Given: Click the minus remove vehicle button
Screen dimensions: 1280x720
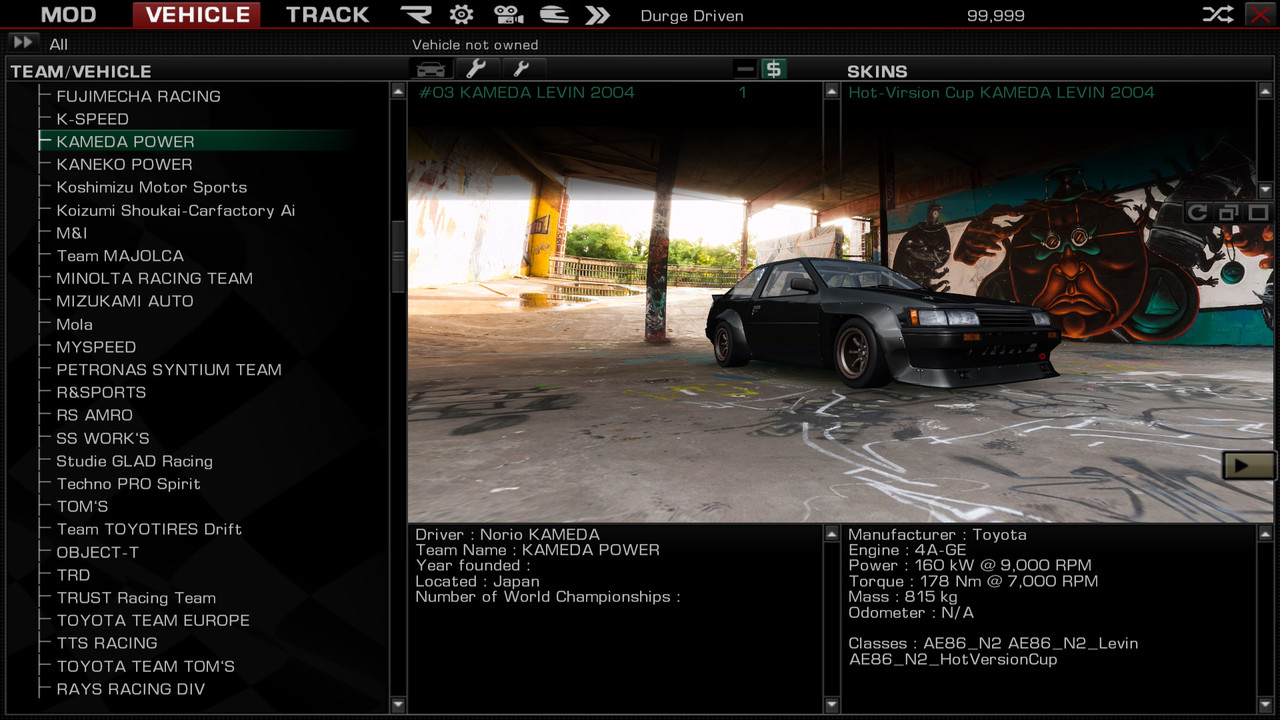Looking at the screenshot, I should coord(745,69).
